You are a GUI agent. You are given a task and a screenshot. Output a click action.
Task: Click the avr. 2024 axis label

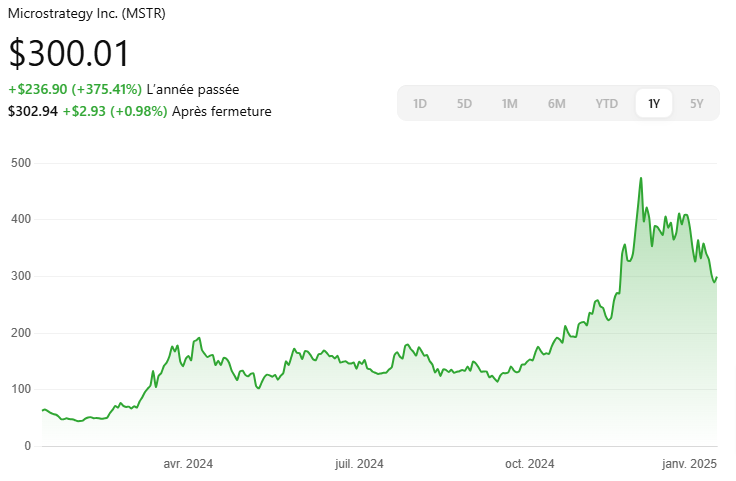coord(188,463)
